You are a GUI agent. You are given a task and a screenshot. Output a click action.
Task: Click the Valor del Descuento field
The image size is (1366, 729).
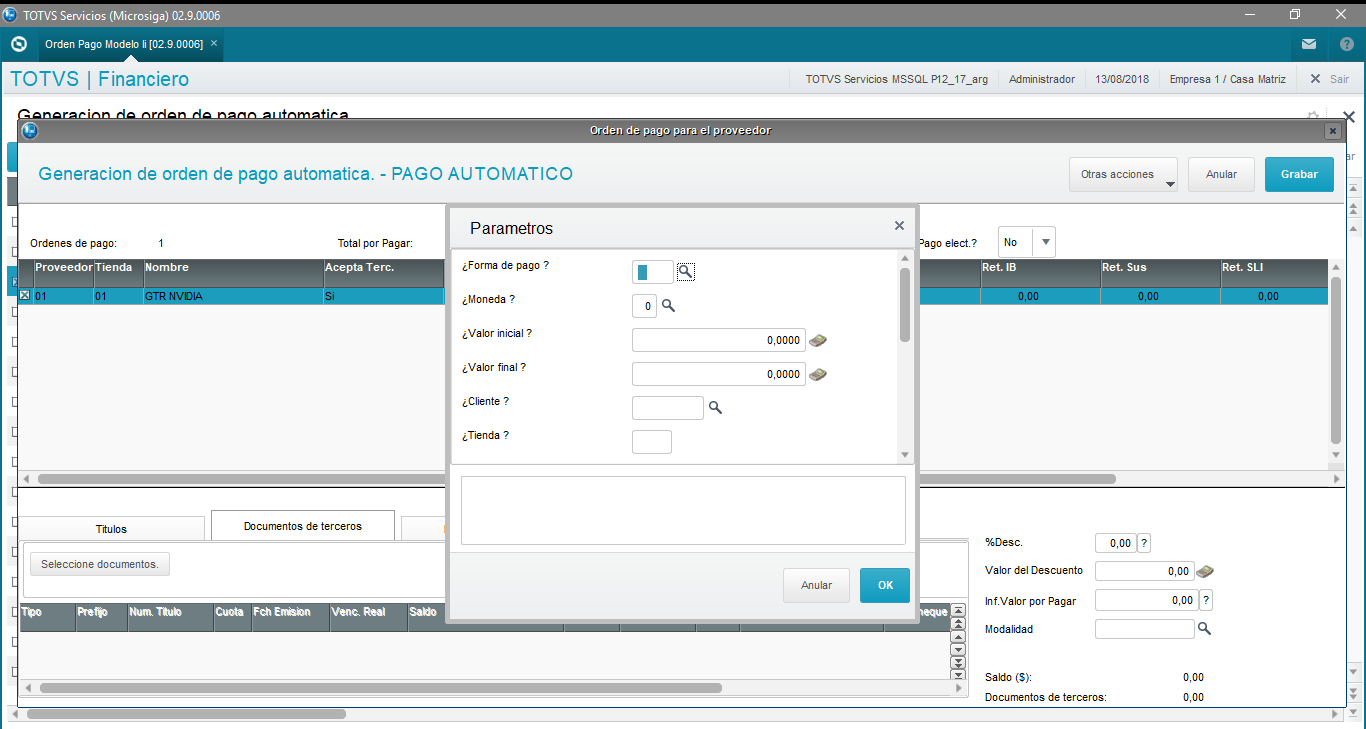click(1145, 571)
